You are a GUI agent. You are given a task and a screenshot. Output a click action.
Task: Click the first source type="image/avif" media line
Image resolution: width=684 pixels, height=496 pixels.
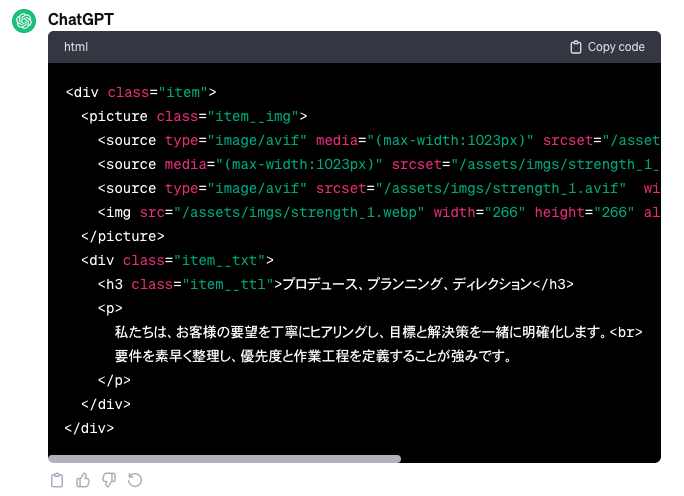click(x=379, y=140)
